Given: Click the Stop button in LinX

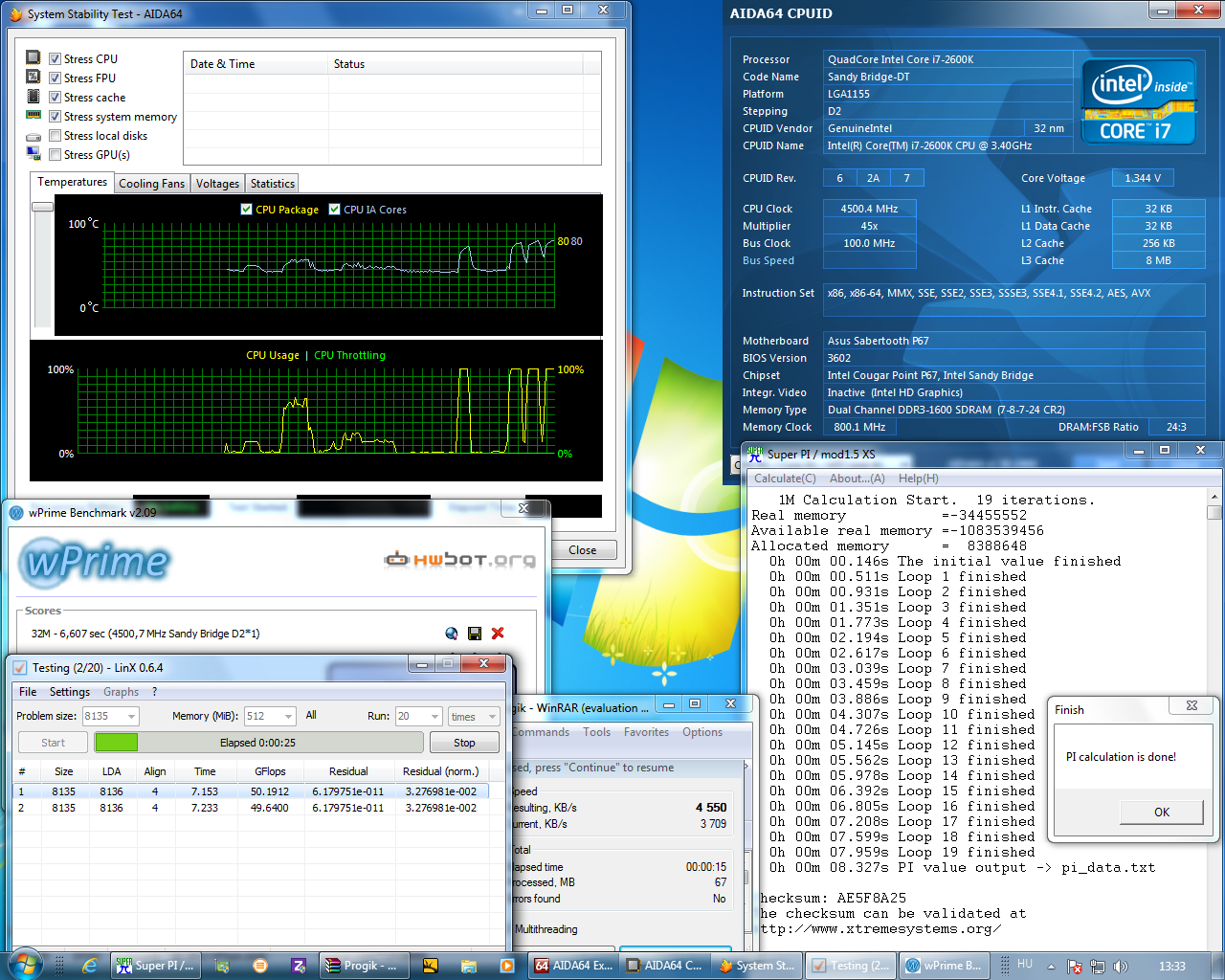Looking at the screenshot, I should (464, 743).
